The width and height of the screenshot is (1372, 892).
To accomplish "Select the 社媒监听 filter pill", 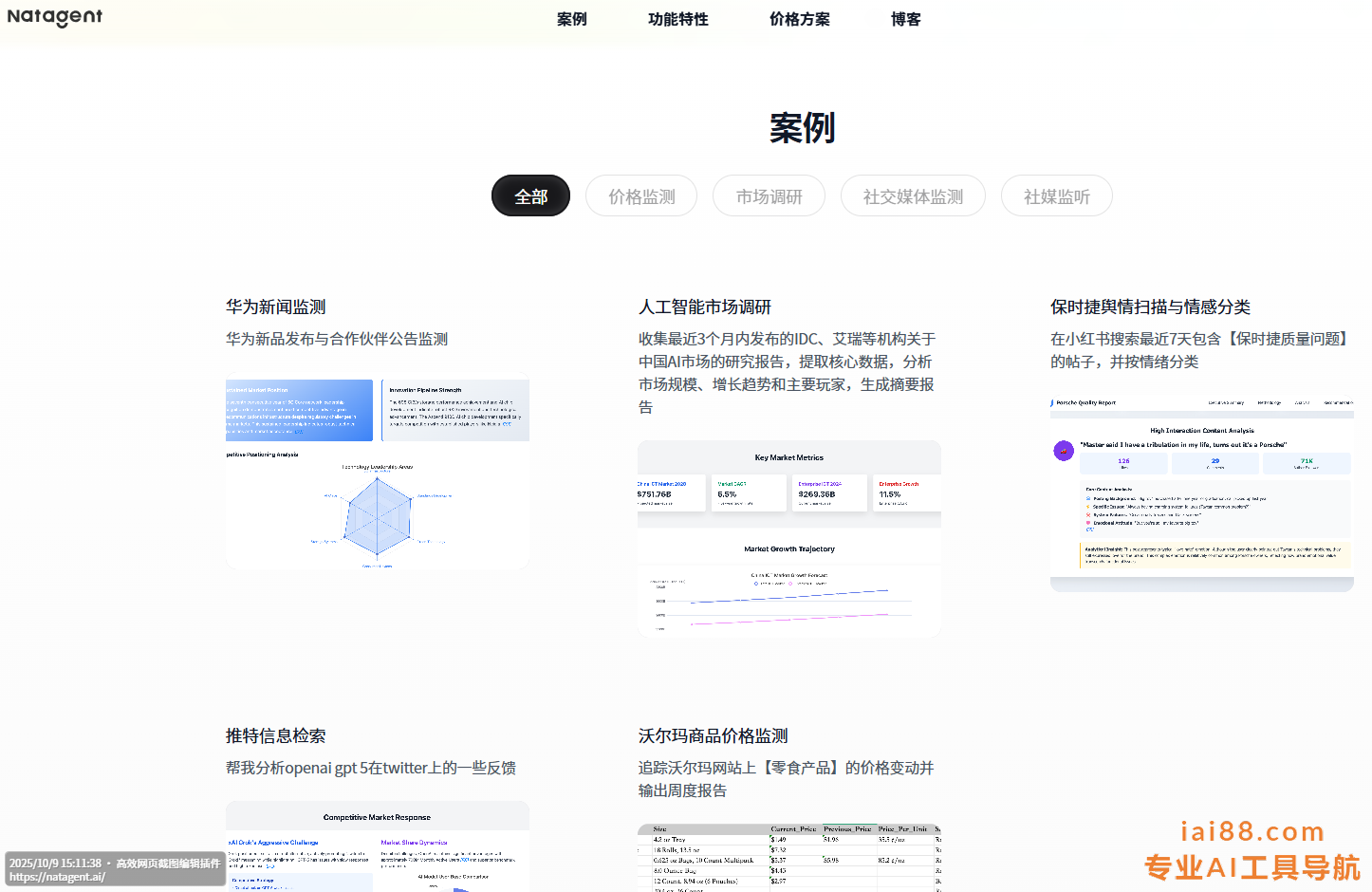I will (x=1056, y=196).
